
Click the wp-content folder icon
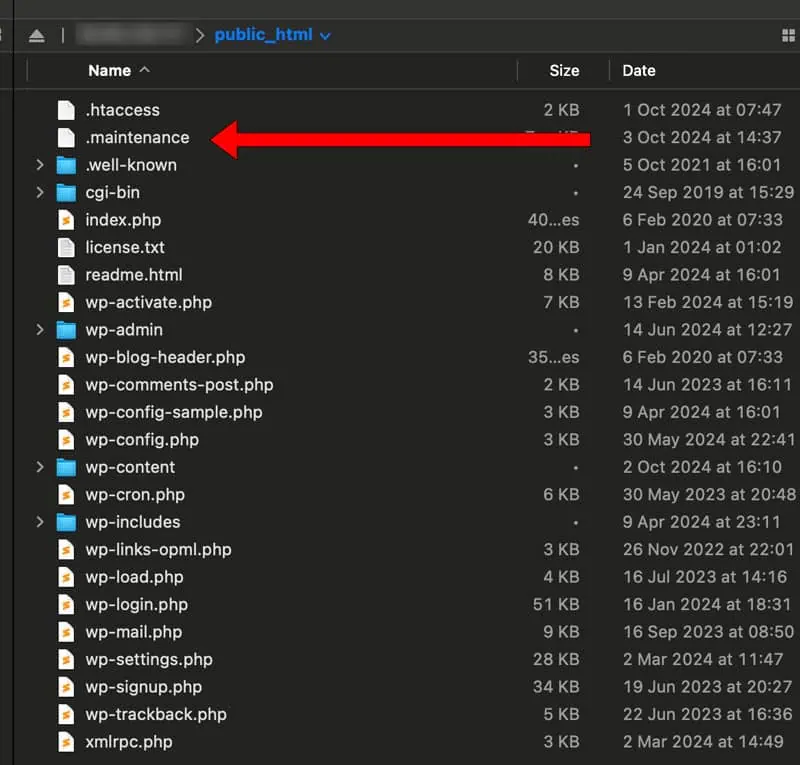66,467
